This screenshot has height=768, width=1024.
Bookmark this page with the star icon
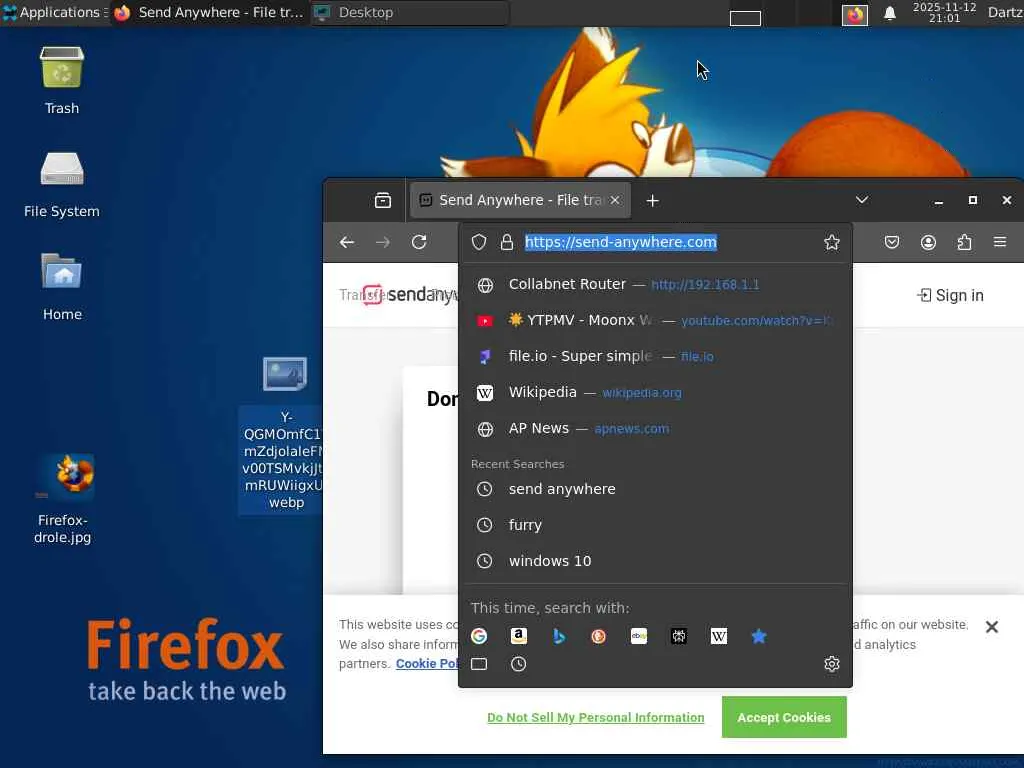coord(831,242)
